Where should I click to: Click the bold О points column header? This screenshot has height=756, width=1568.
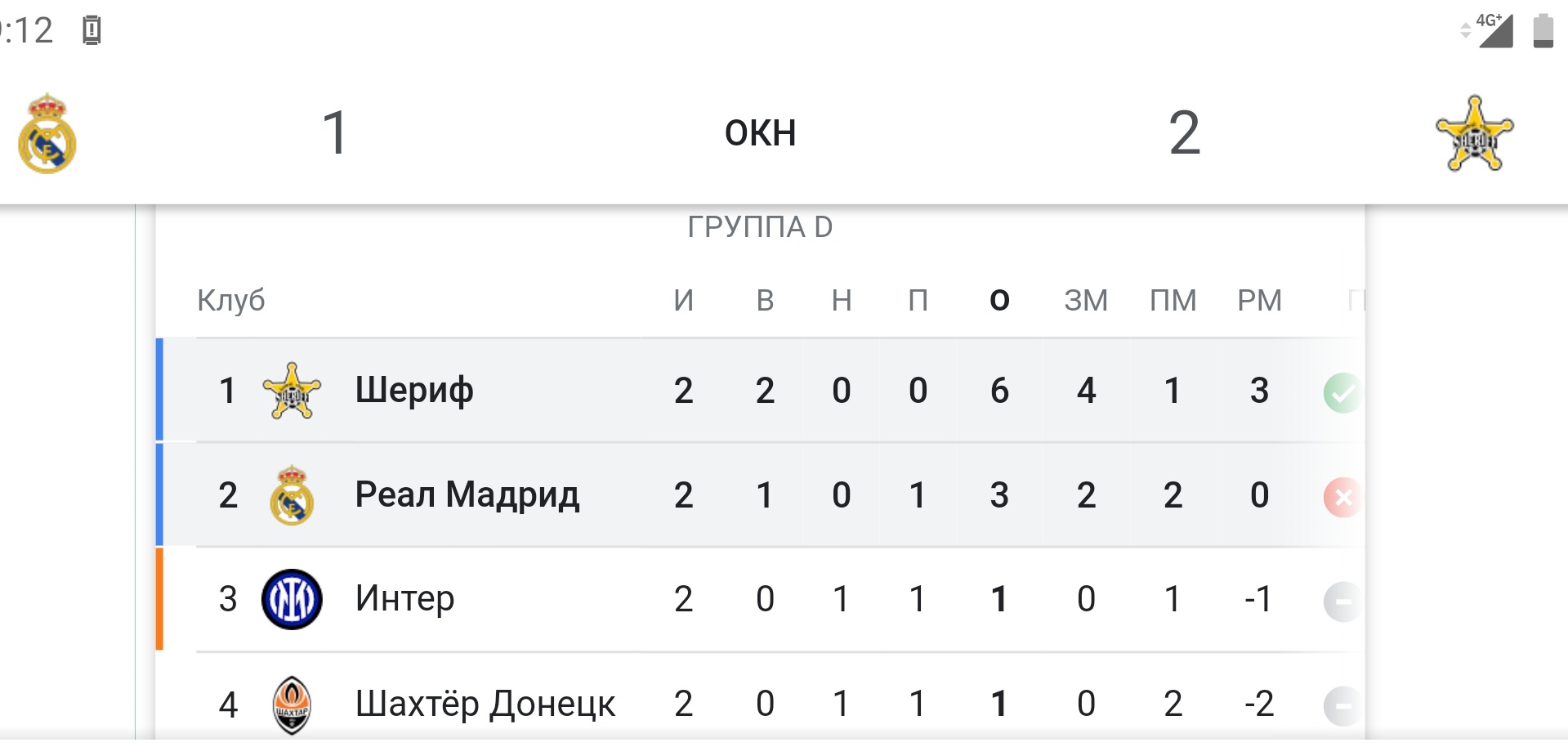pos(999,301)
